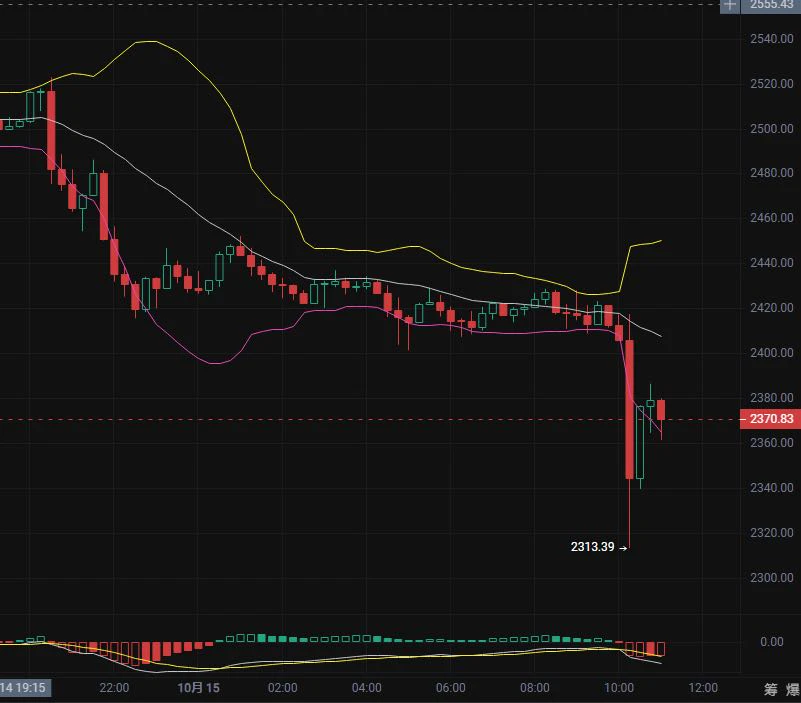
Task: Click the 2520.00 price axis label
Action: coord(772,84)
